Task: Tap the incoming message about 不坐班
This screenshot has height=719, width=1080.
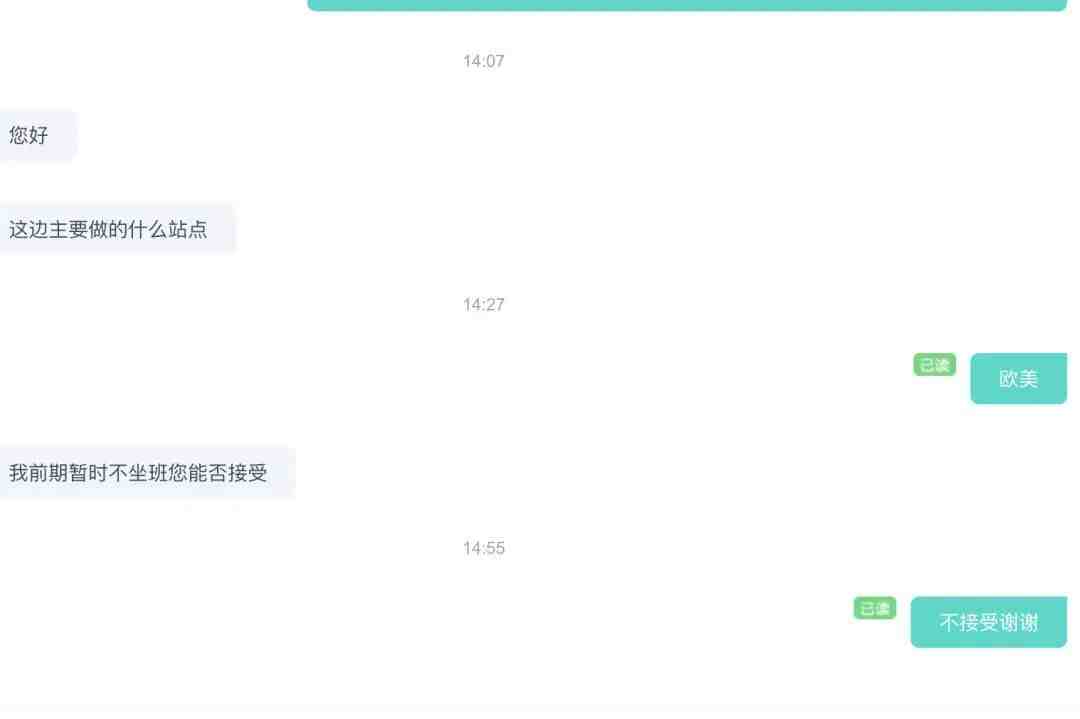Action: tap(147, 472)
